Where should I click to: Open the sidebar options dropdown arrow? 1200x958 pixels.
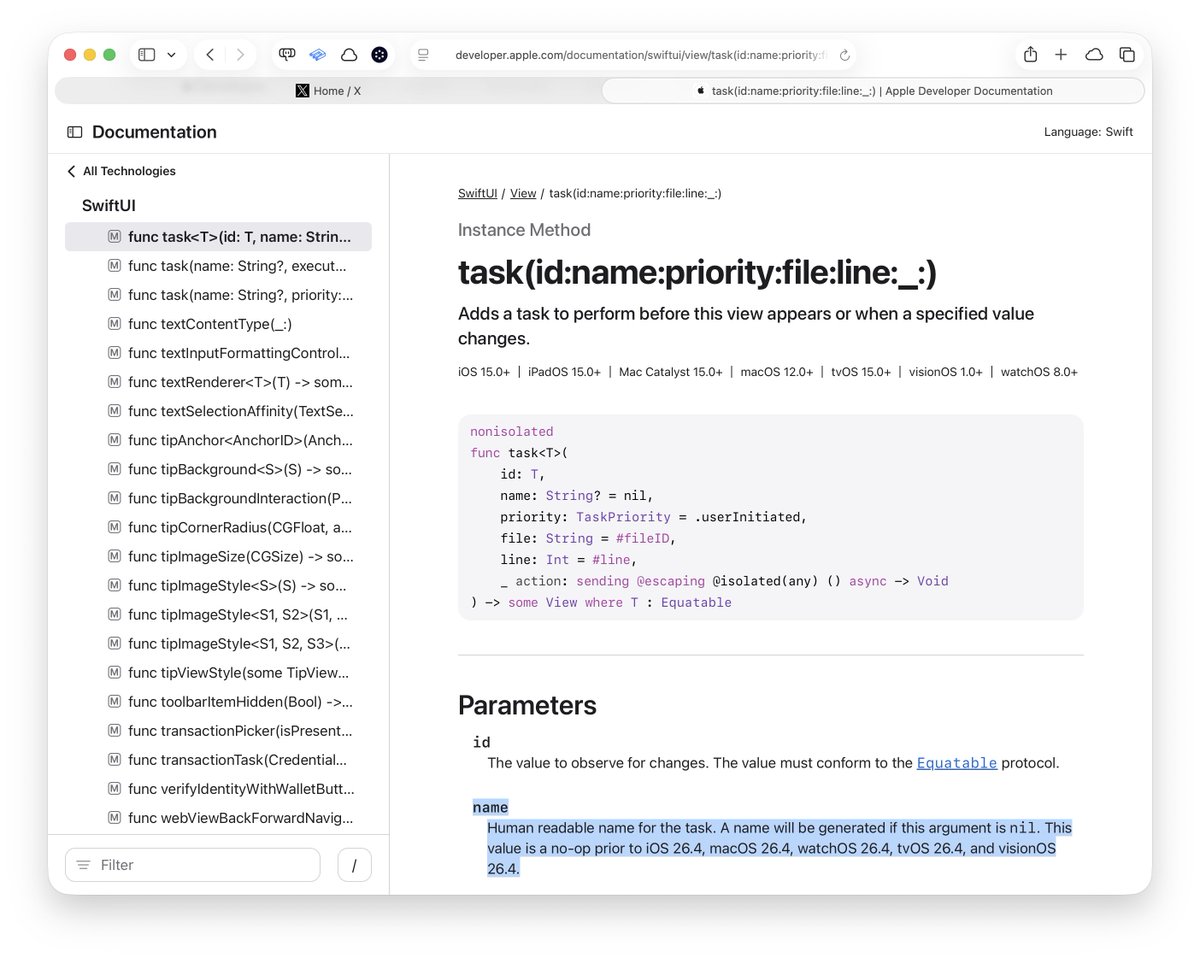[171, 55]
